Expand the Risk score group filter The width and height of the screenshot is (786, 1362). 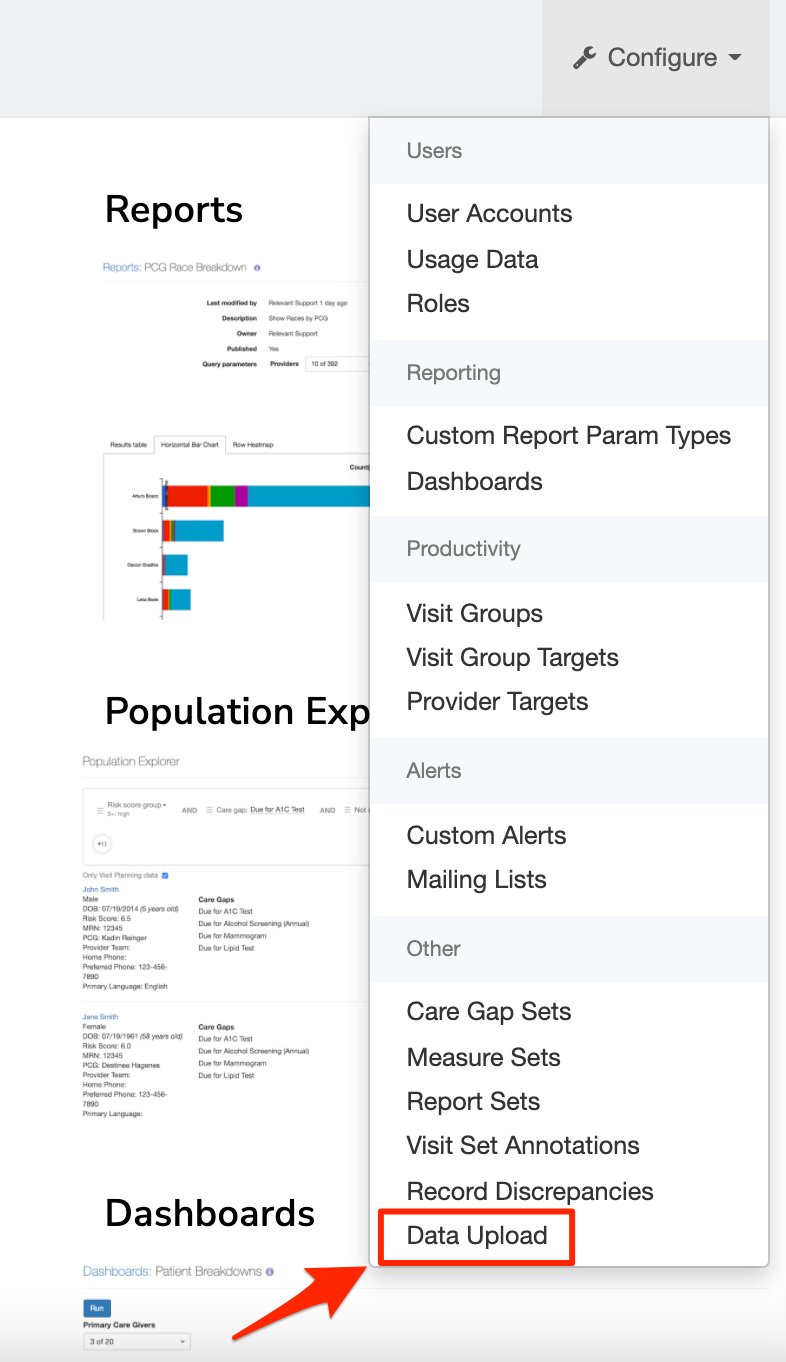tap(138, 805)
